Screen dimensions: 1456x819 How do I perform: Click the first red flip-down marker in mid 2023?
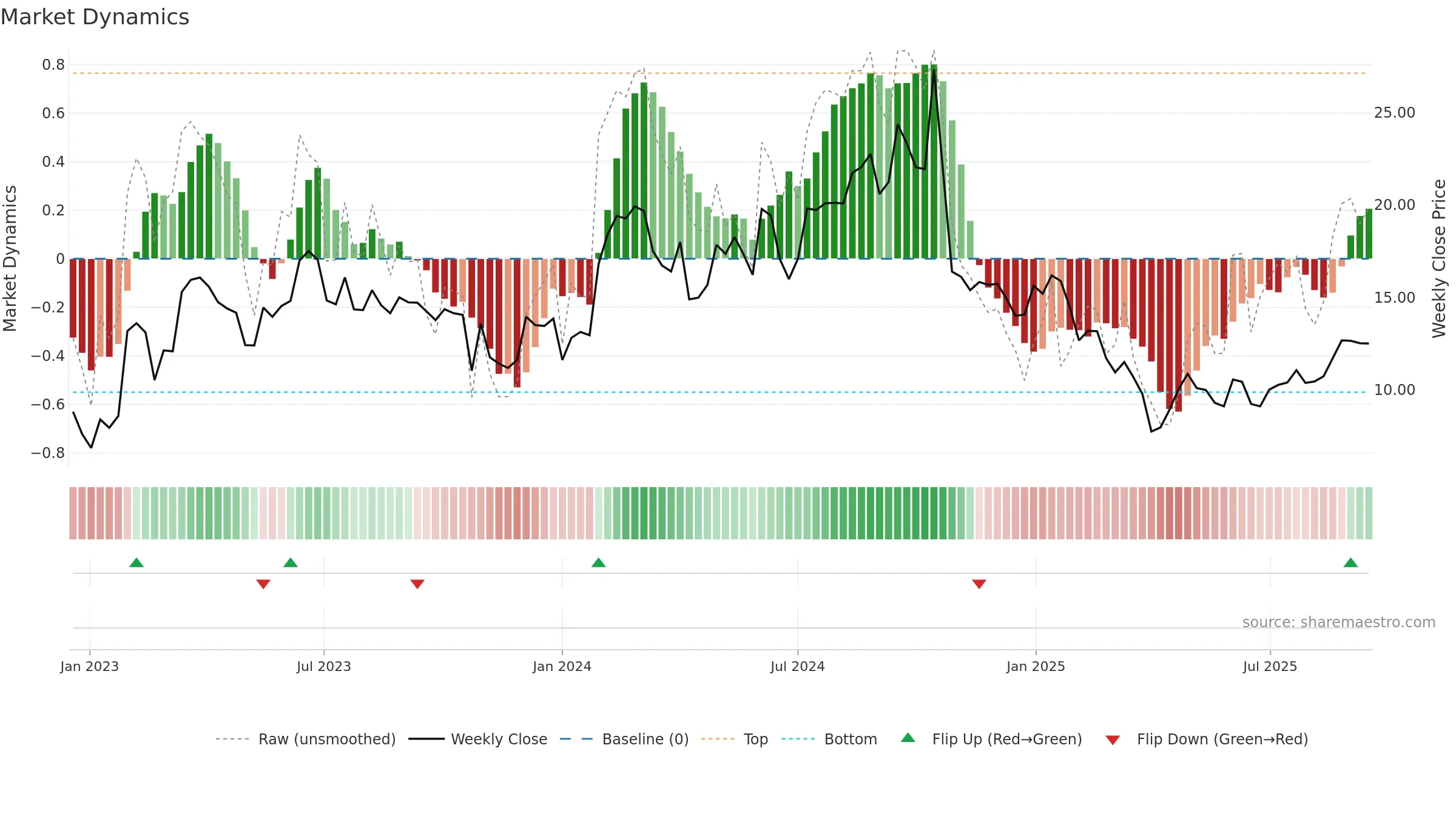pyautogui.click(x=263, y=584)
